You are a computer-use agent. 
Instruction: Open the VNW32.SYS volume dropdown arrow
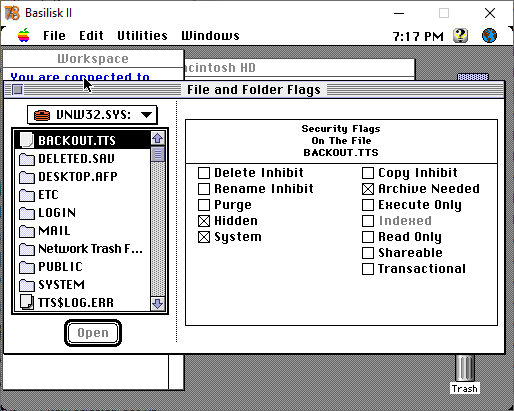[146, 115]
